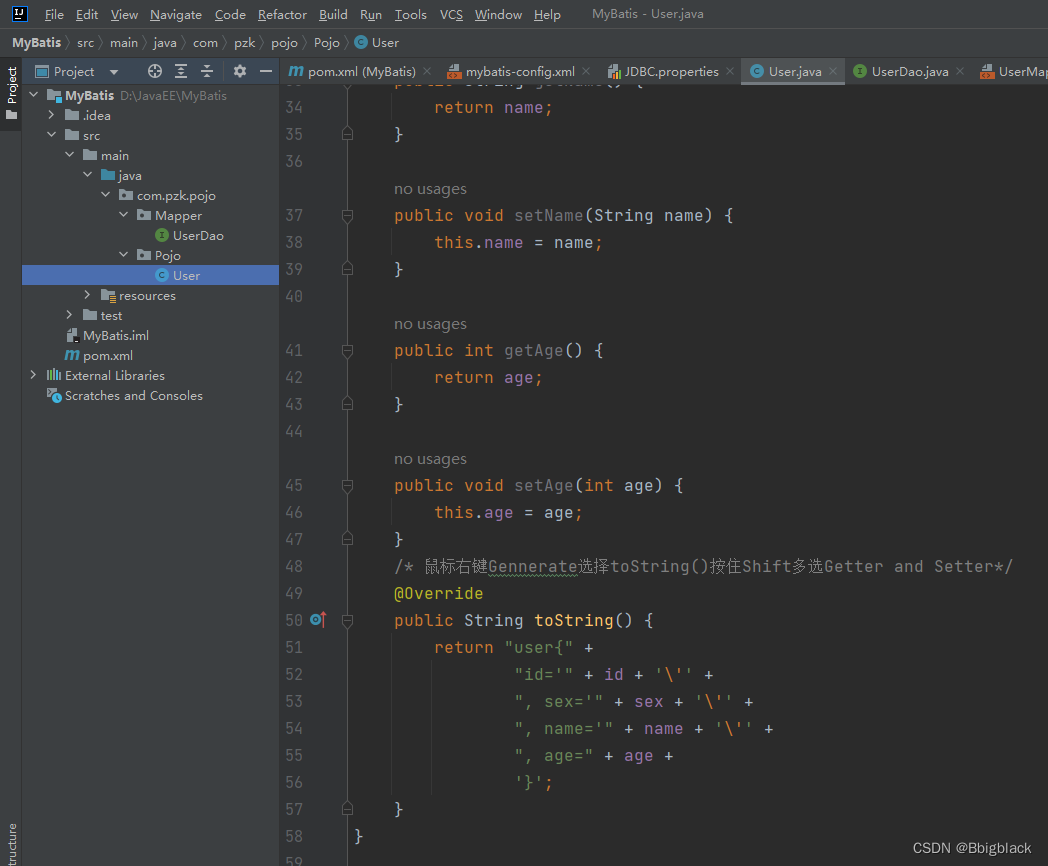This screenshot has height=866, width=1048.
Task: Click the Expand All icon in Project toolbar
Action: 180,71
